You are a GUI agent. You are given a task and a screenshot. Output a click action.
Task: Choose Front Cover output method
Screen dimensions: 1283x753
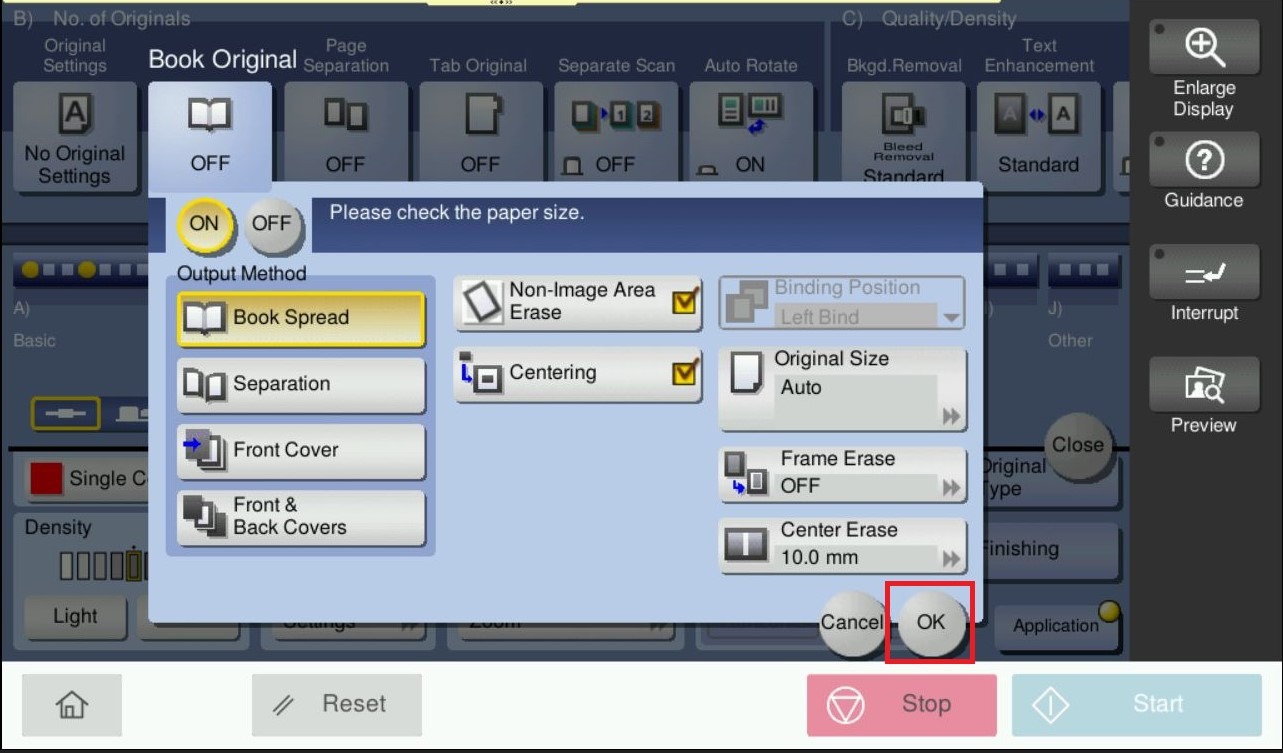click(x=300, y=451)
